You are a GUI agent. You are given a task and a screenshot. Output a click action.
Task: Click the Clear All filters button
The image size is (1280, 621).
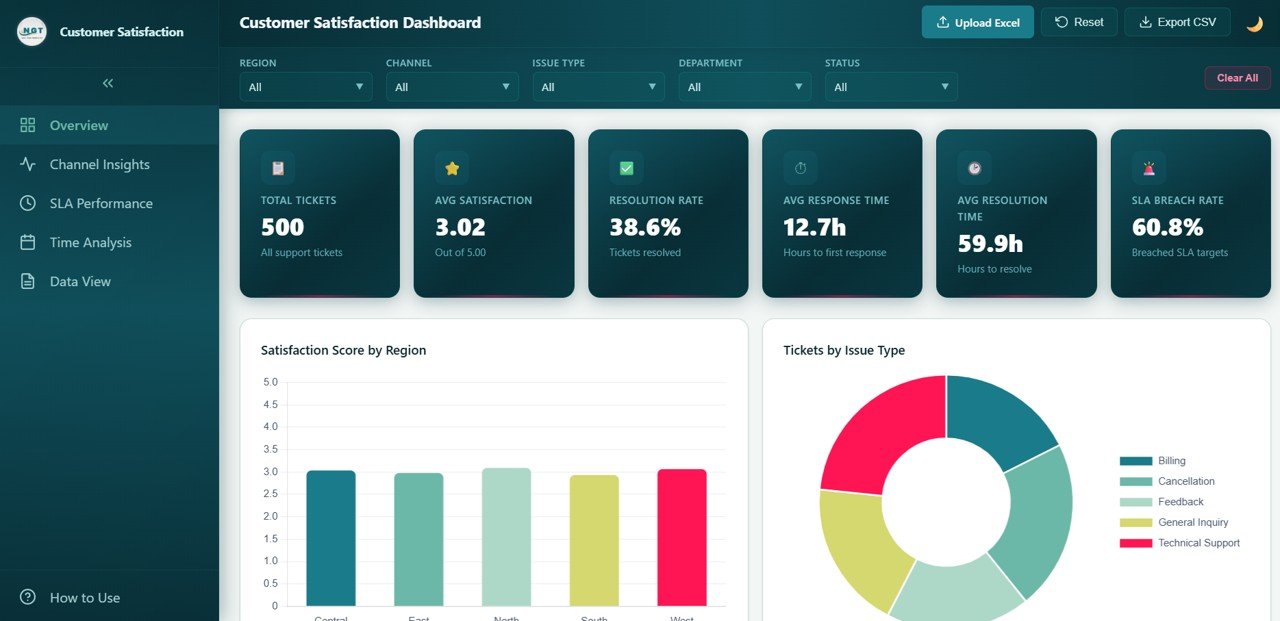coord(1237,77)
